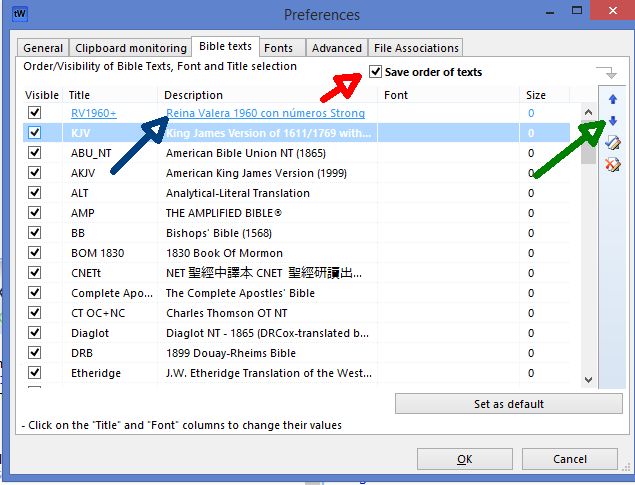Toggle Visible checkbox for ALT

click(x=34, y=192)
